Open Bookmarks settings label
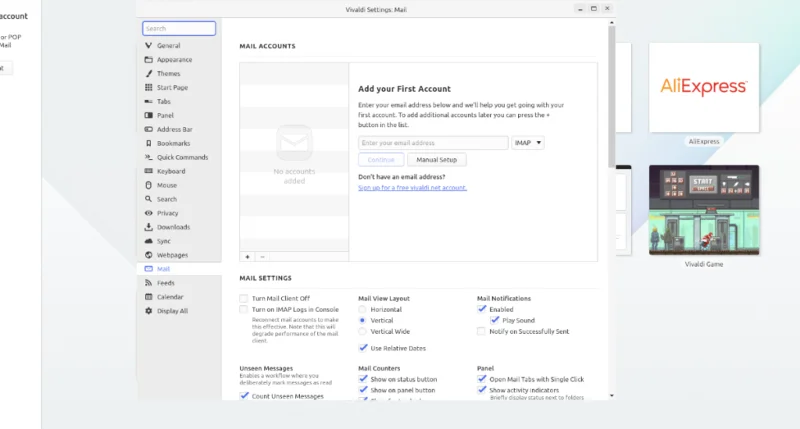The height and width of the screenshot is (429, 800). [x=173, y=143]
